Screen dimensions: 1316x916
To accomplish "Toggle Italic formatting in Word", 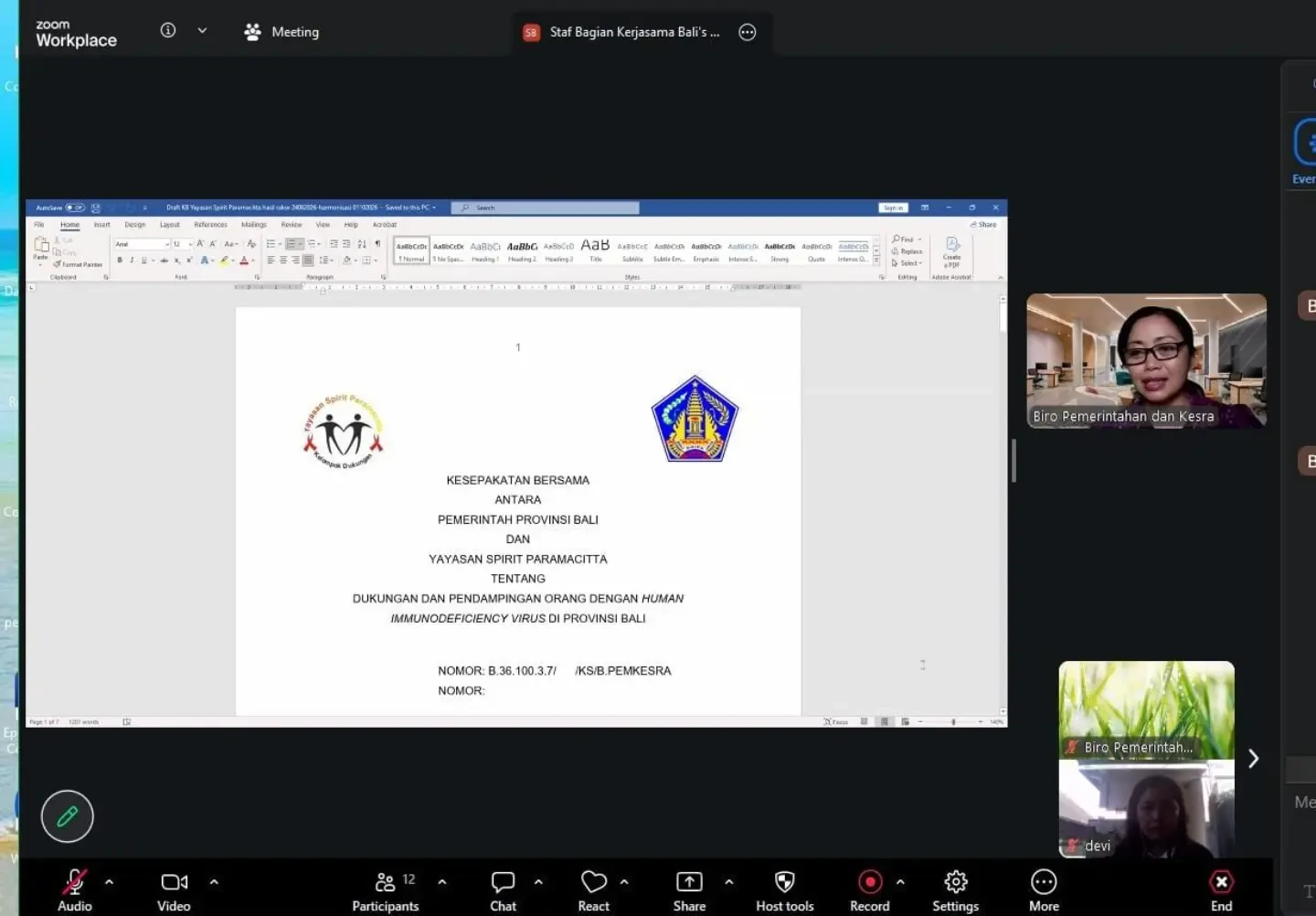I will tap(132, 261).
